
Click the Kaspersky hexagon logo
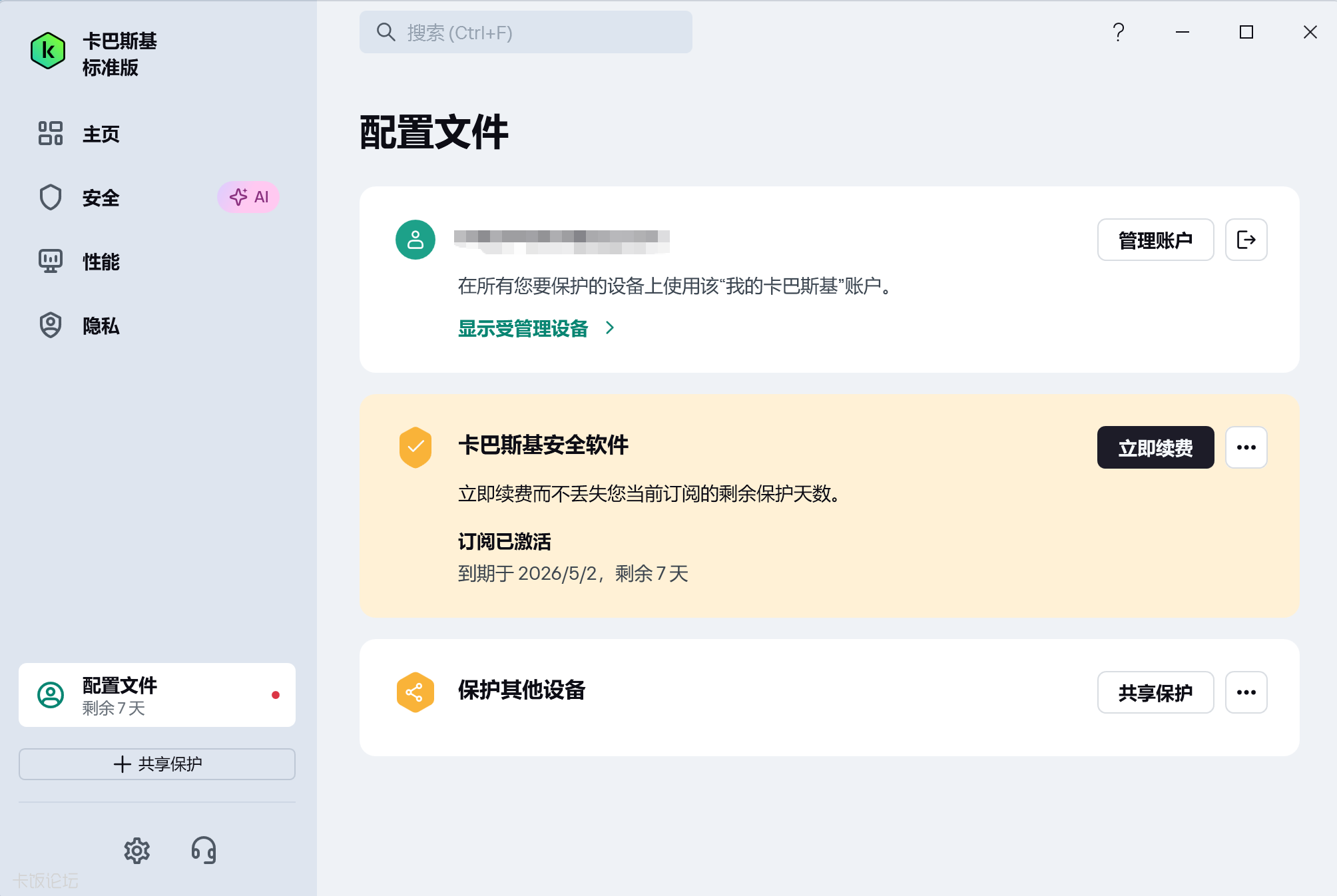tap(48, 51)
